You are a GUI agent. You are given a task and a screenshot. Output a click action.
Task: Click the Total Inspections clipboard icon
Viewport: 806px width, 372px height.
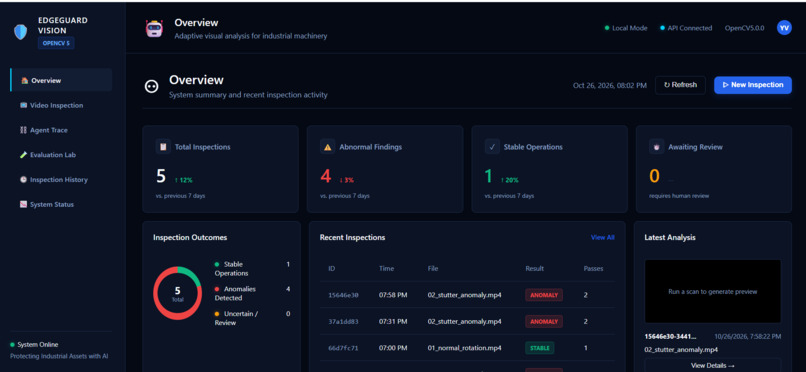pos(163,147)
